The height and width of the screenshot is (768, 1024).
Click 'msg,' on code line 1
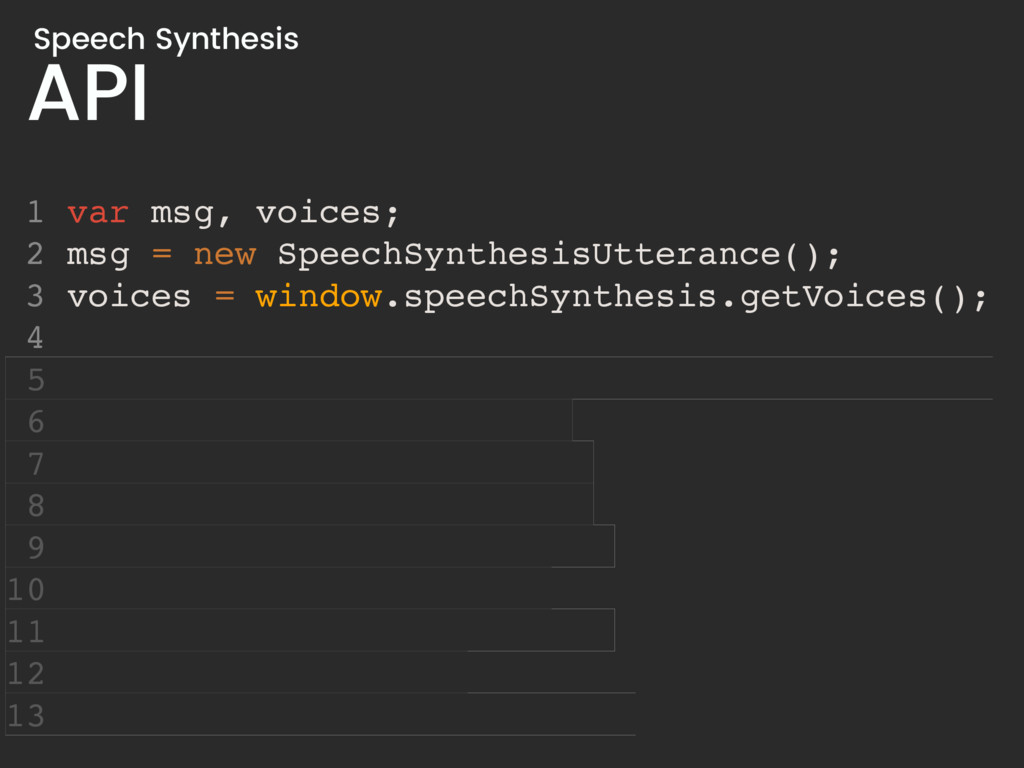pos(191,214)
